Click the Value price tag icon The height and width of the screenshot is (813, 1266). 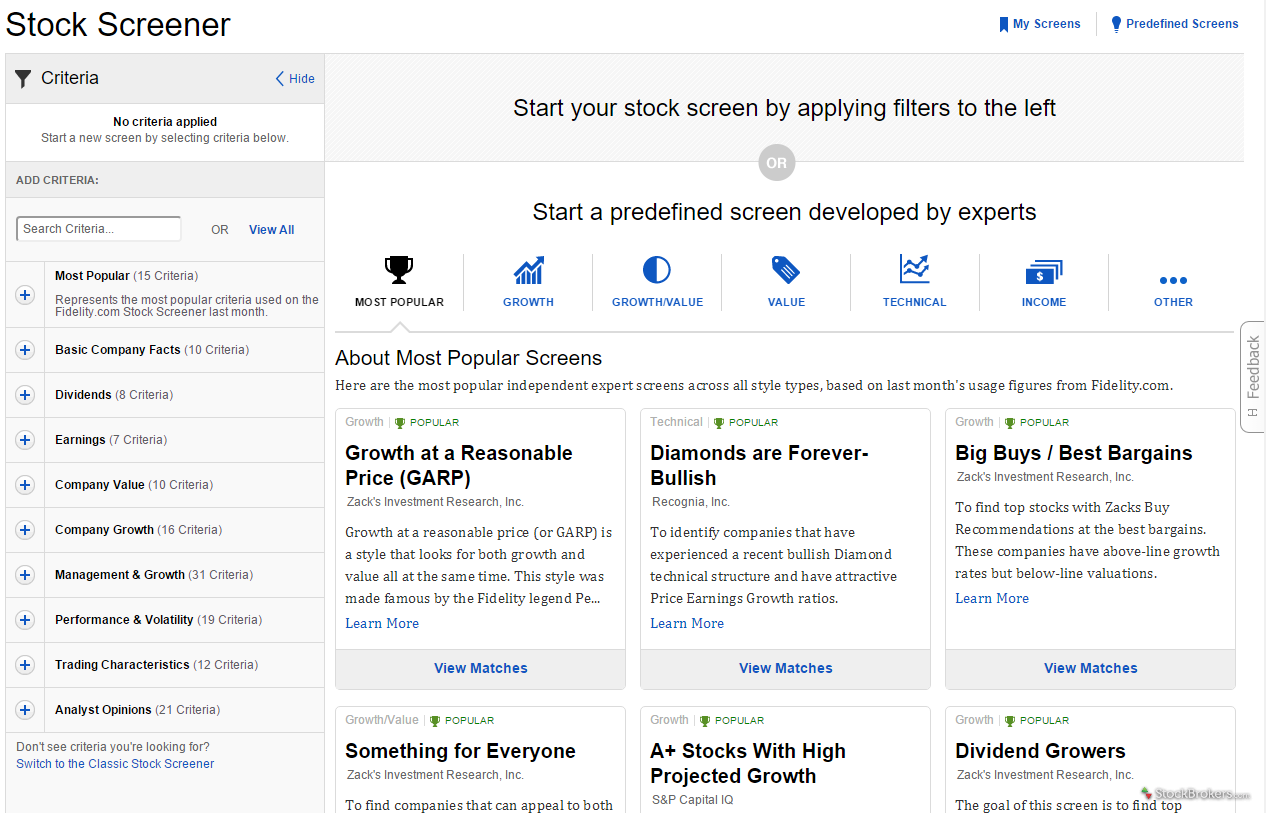[x=786, y=270]
